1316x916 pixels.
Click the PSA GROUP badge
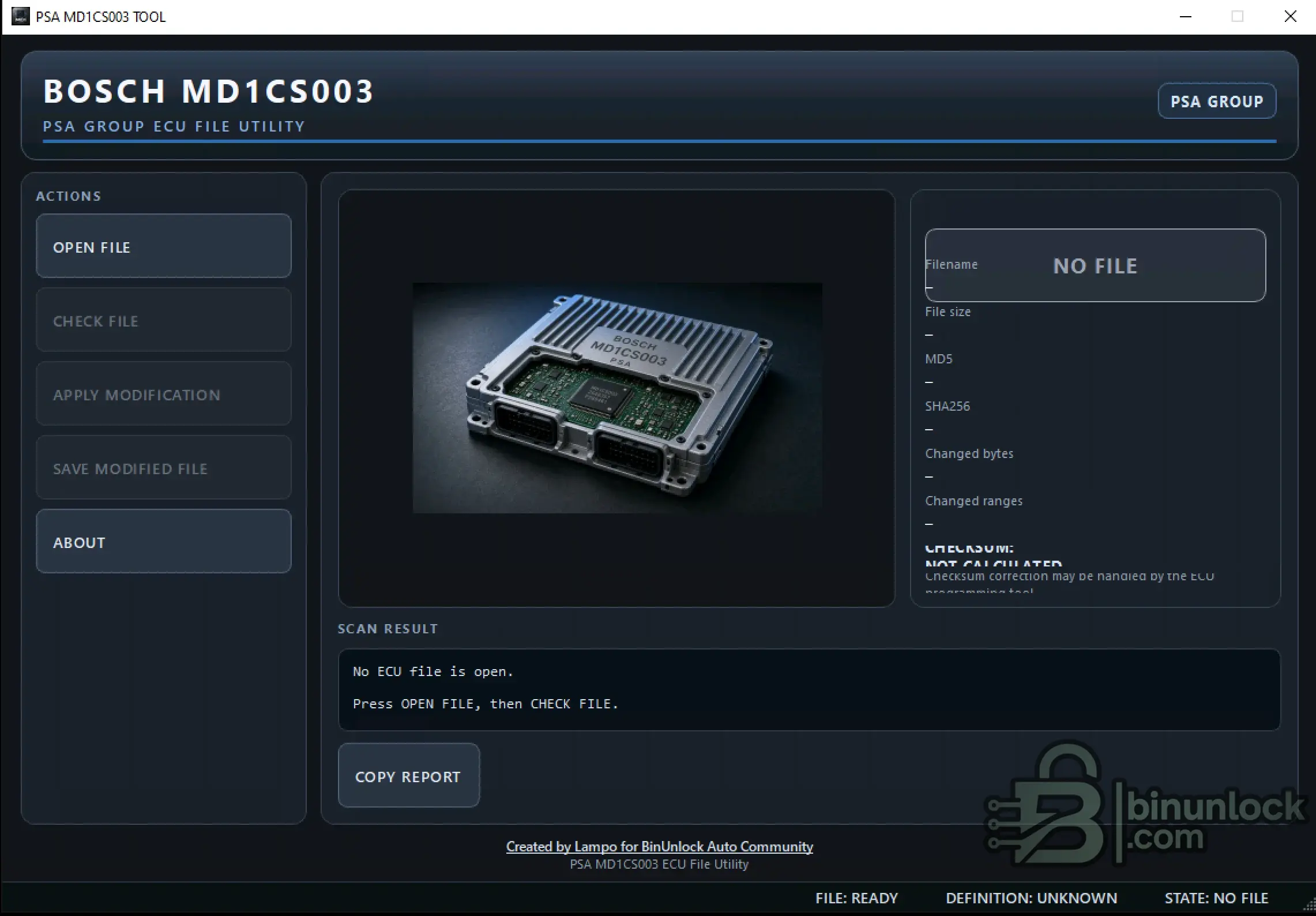(x=1217, y=102)
